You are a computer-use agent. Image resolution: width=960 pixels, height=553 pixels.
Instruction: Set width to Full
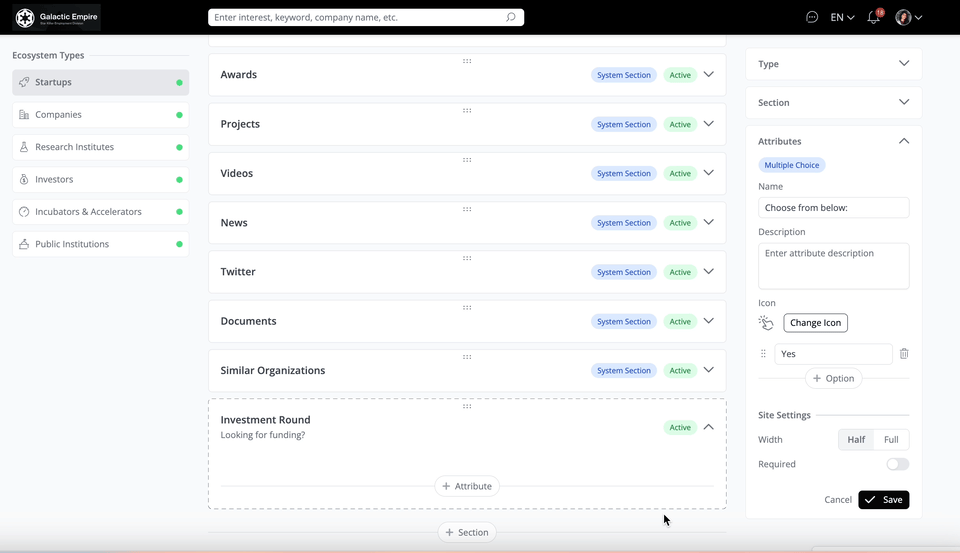(x=891, y=440)
